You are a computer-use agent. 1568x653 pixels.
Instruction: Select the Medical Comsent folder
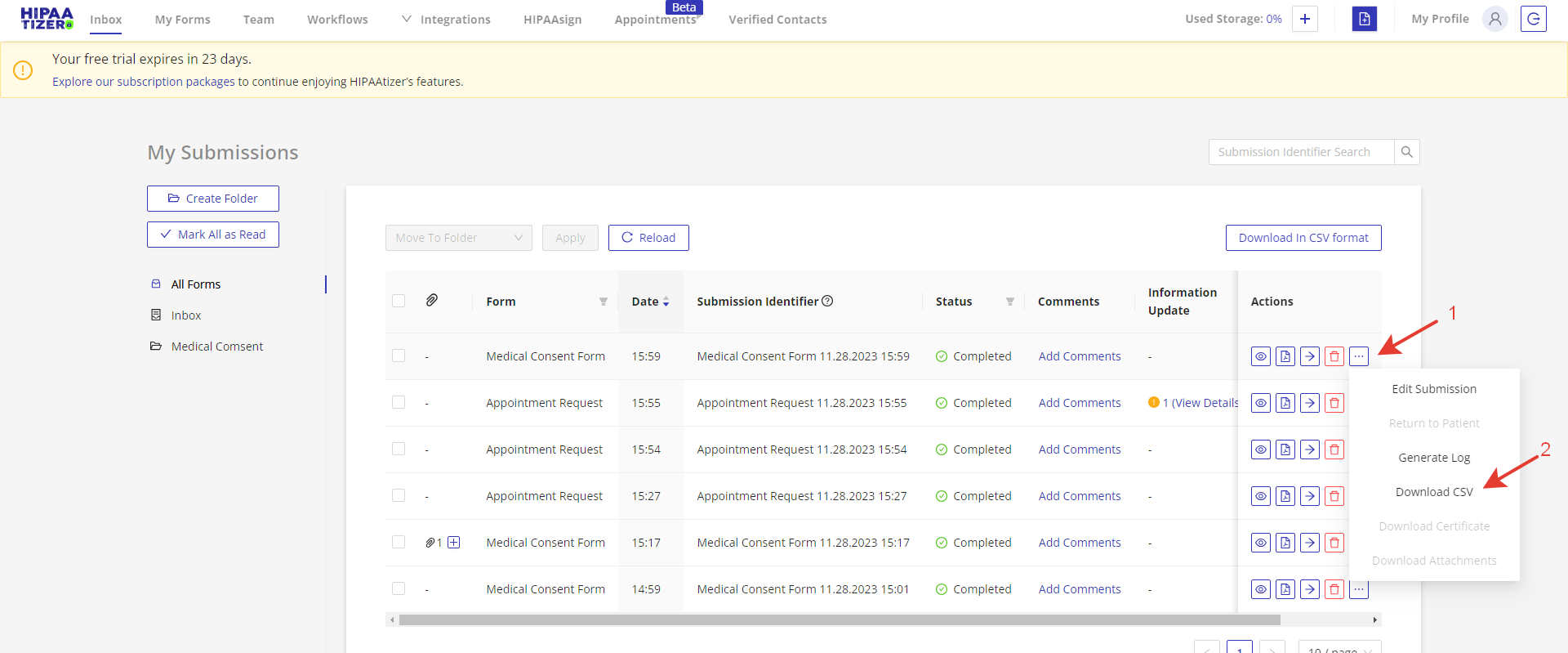point(217,347)
